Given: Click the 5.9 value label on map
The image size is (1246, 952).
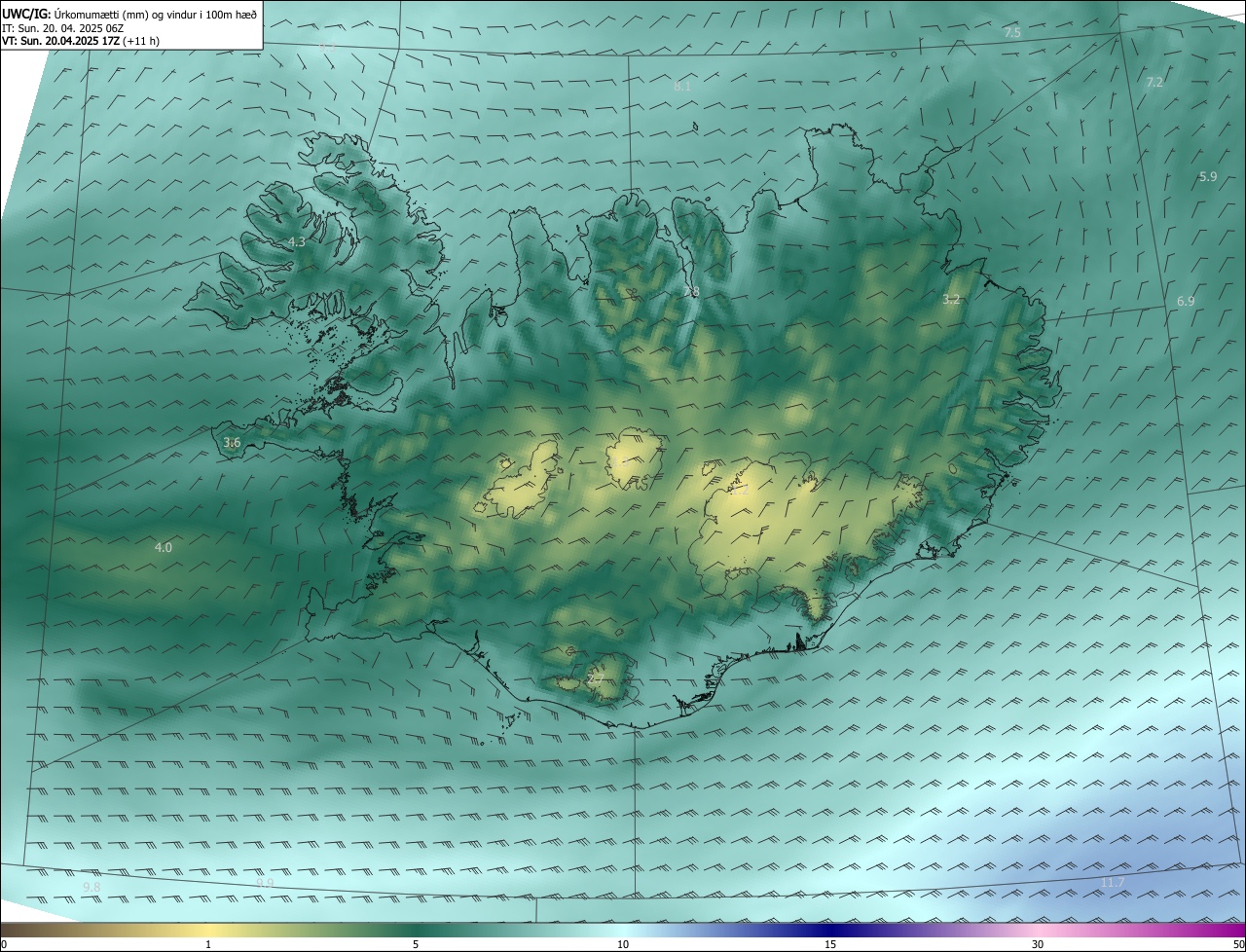Looking at the screenshot, I should point(1208,177).
